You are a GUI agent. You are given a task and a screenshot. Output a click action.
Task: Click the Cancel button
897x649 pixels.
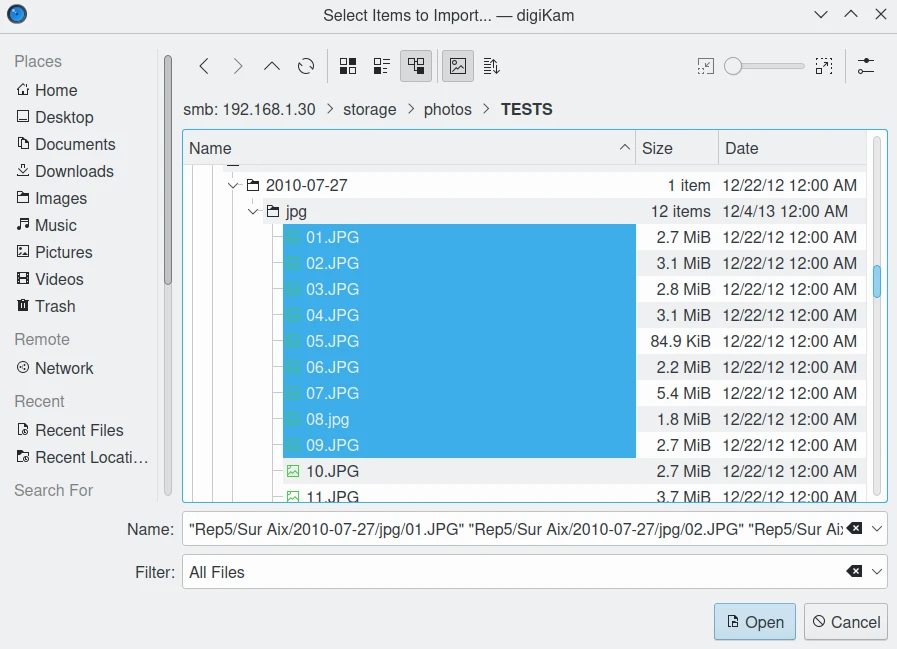click(846, 622)
